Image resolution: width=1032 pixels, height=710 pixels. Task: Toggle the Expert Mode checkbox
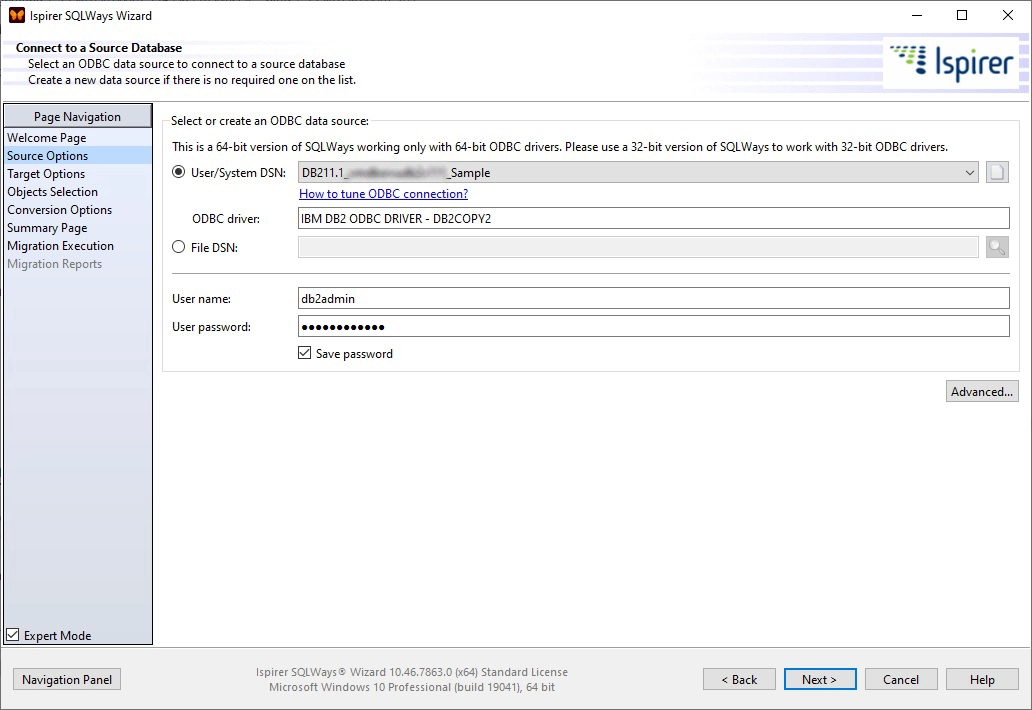tap(11, 635)
